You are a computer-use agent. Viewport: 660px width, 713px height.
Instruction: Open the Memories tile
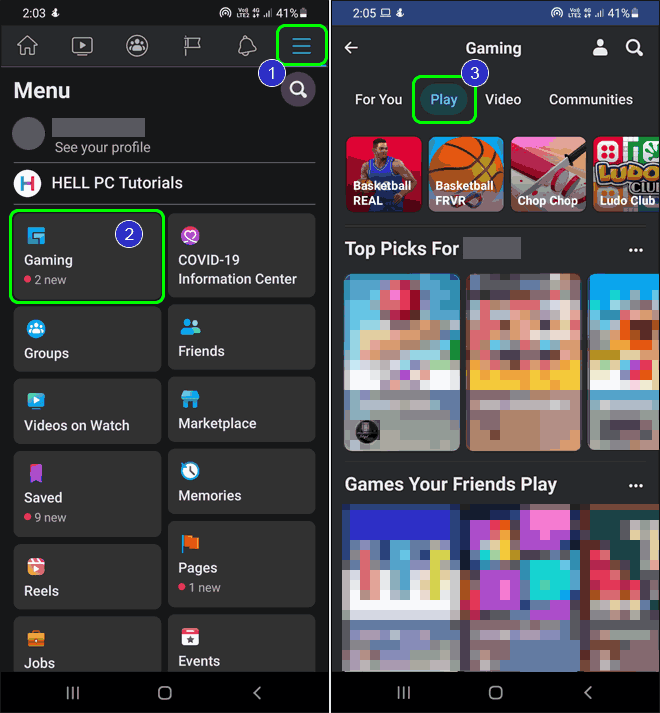[x=242, y=482]
